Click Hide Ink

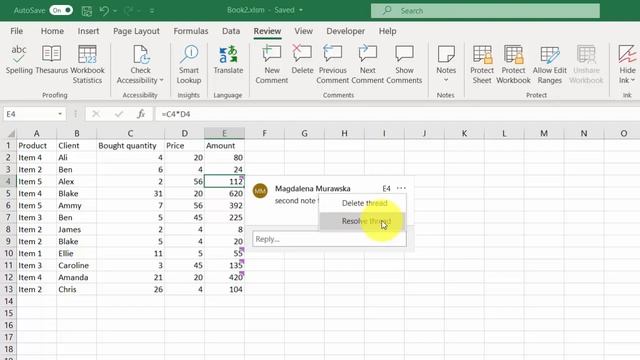coord(627,64)
